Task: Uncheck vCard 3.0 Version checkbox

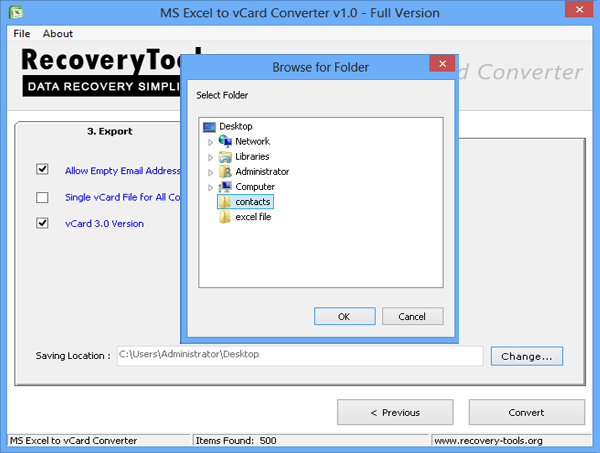Action: pyautogui.click(x=42, y=223)
